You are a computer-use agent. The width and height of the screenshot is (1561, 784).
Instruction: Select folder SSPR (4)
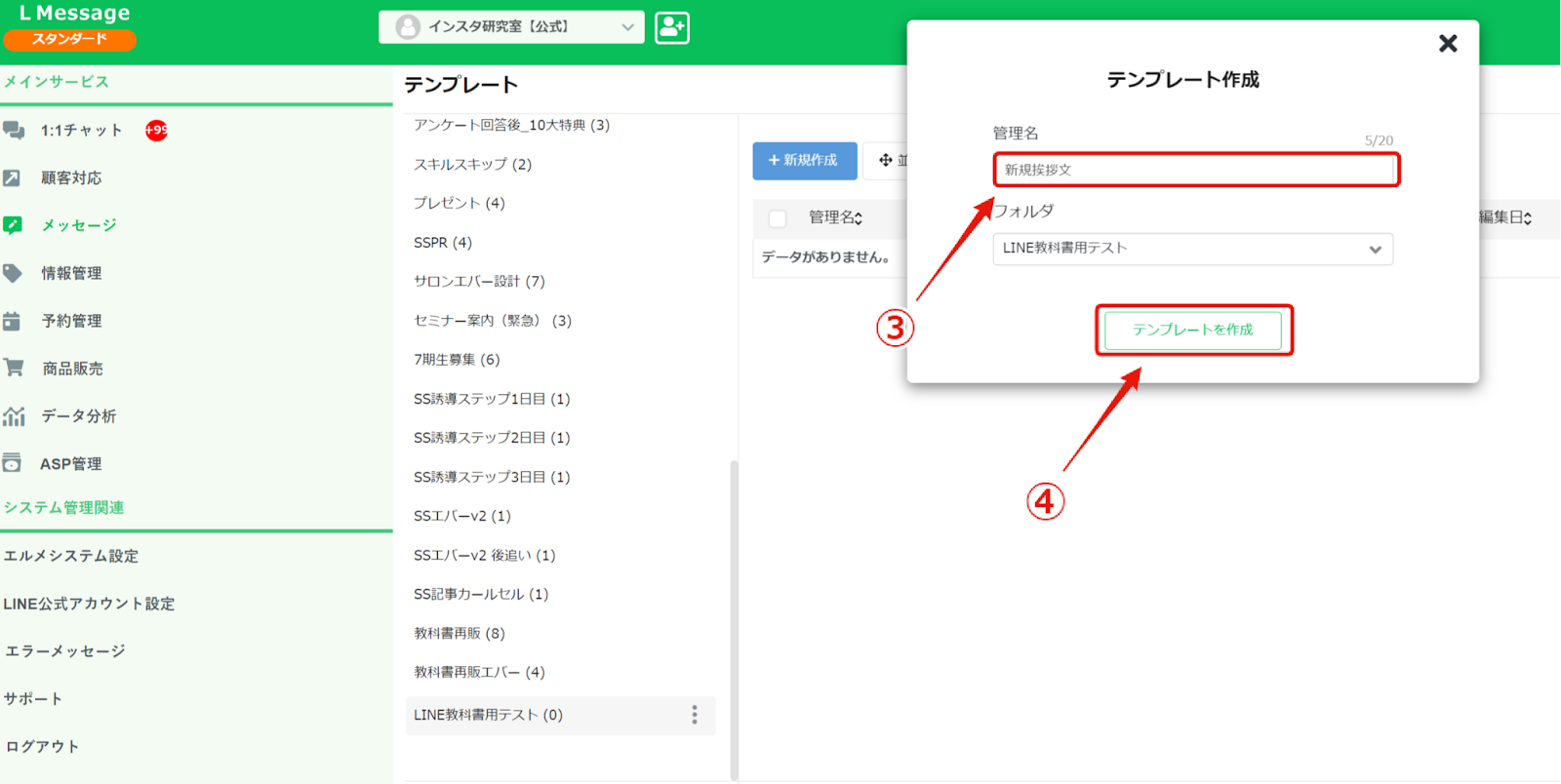click(x=443, y=242)
